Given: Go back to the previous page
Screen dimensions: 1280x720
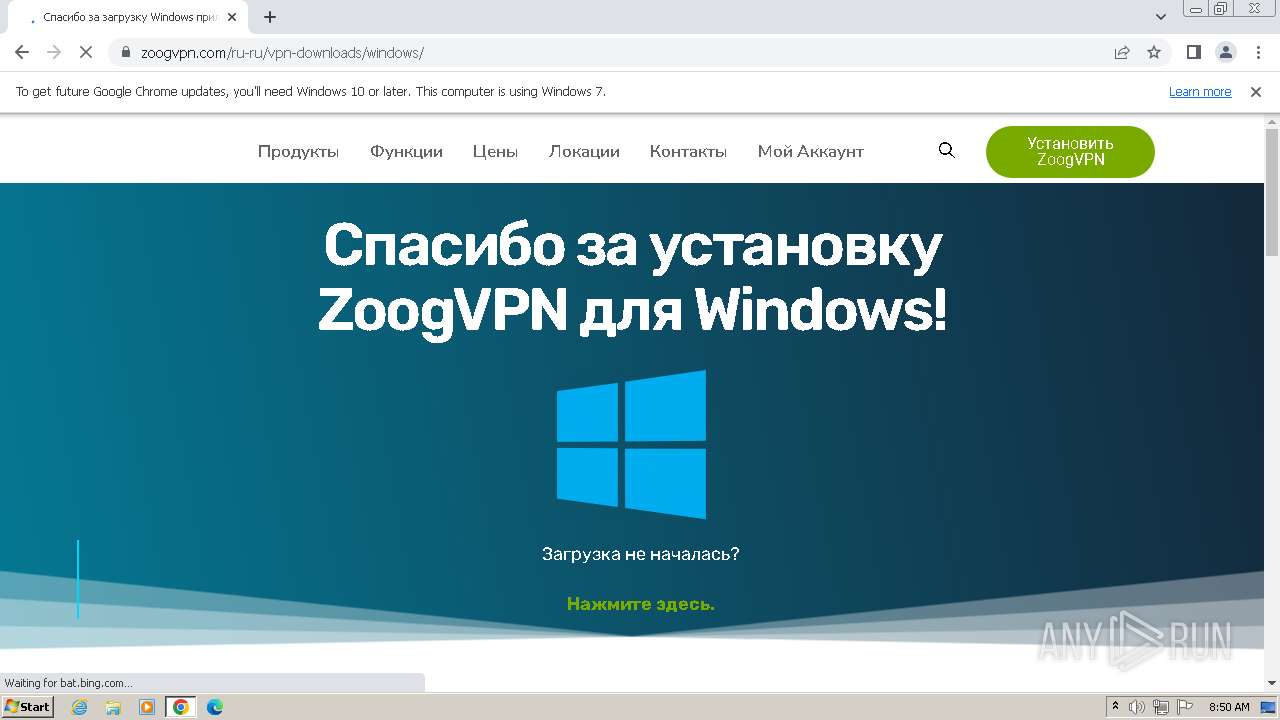Looking at the screenshot, I should [22, 53].
